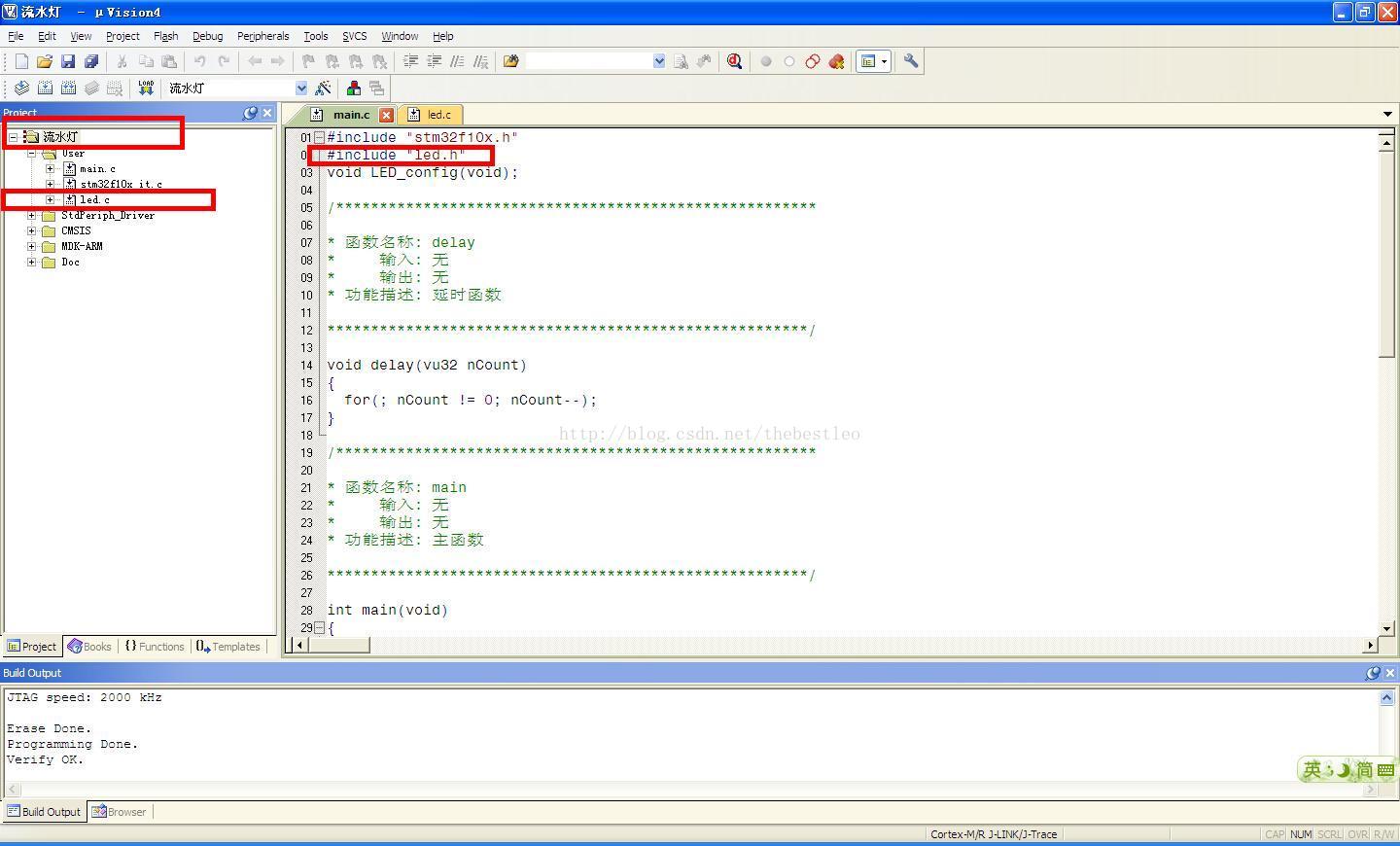Pin the Project panel

(x=250, y=113)
